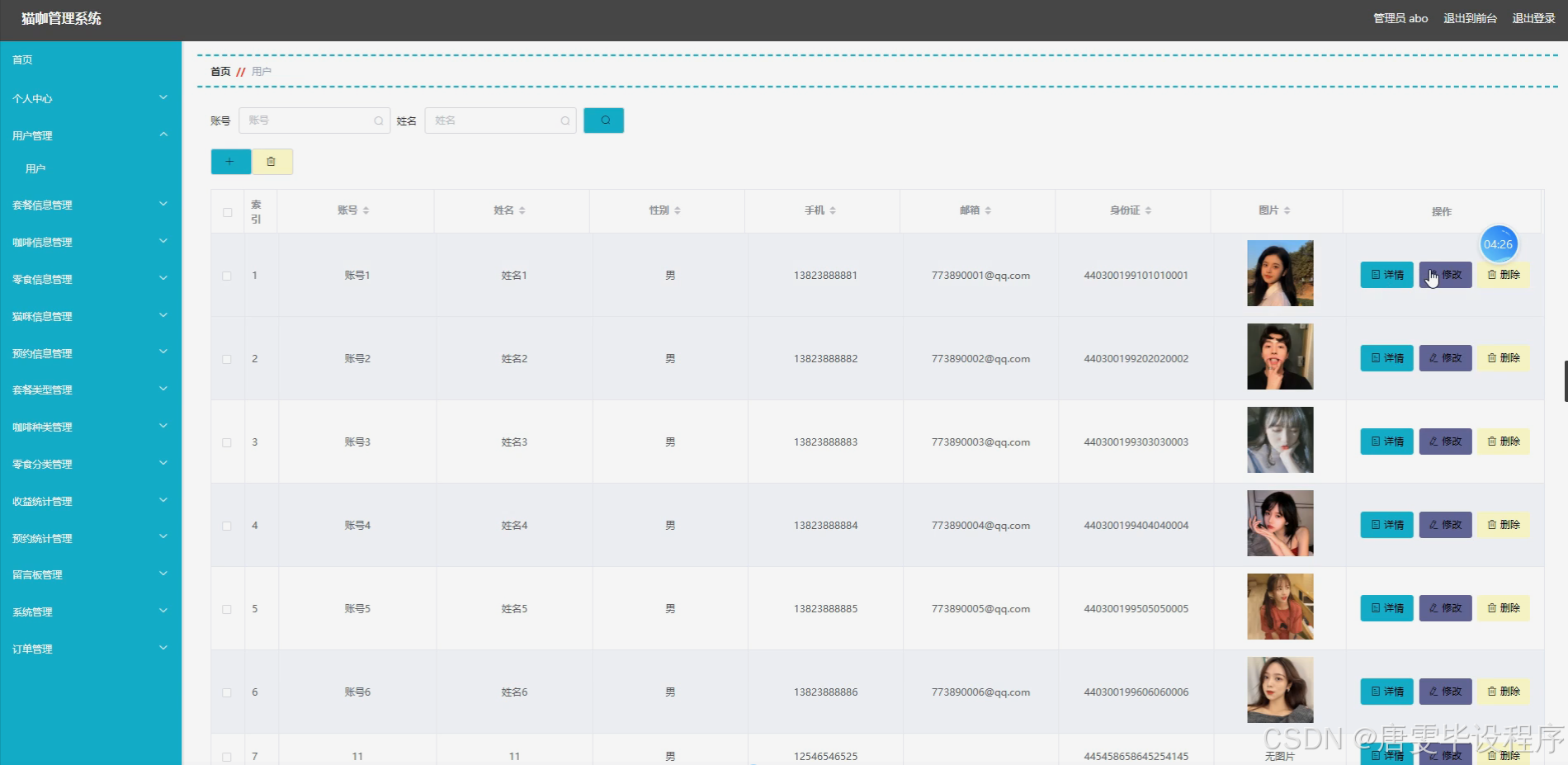Click the plus add-user button
Image resolution: width=1568 pixels, height=765 pixels.
pos(230,162)
